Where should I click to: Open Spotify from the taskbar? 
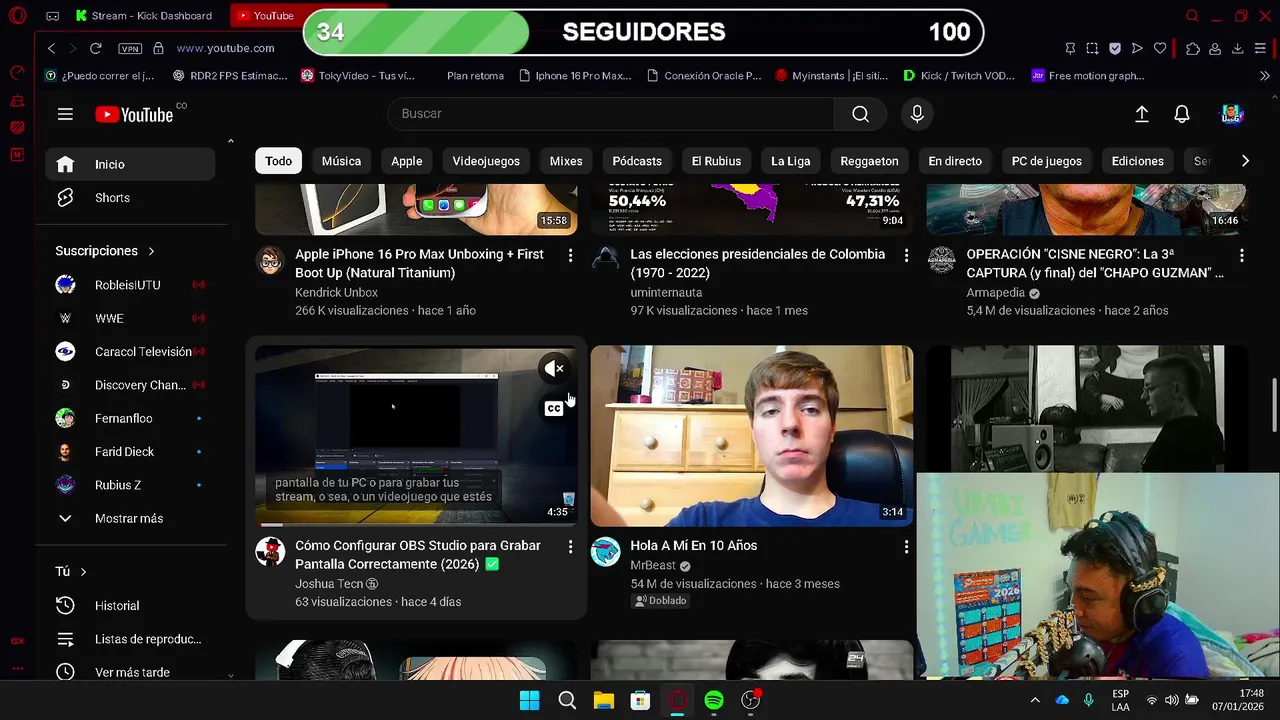(714, 700)
